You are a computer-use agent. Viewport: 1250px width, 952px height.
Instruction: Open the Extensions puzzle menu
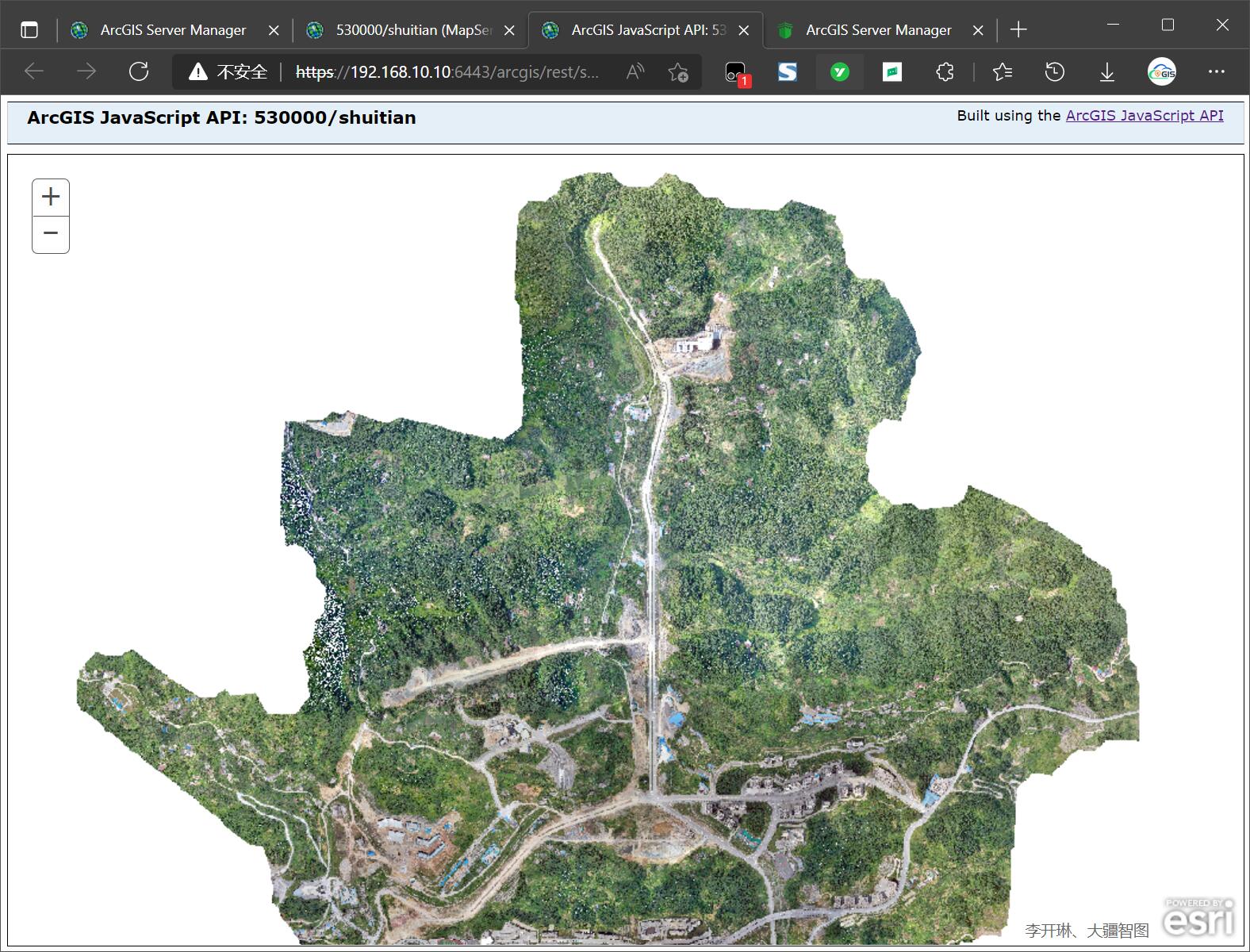[x=945, y=72]
